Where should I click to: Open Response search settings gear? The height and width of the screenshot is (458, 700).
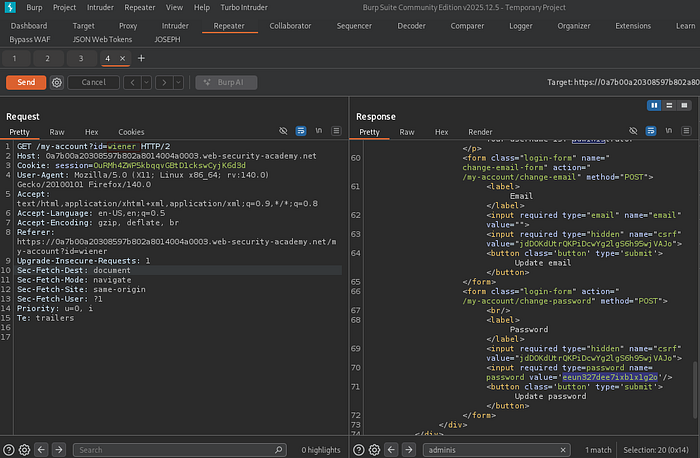375,450
